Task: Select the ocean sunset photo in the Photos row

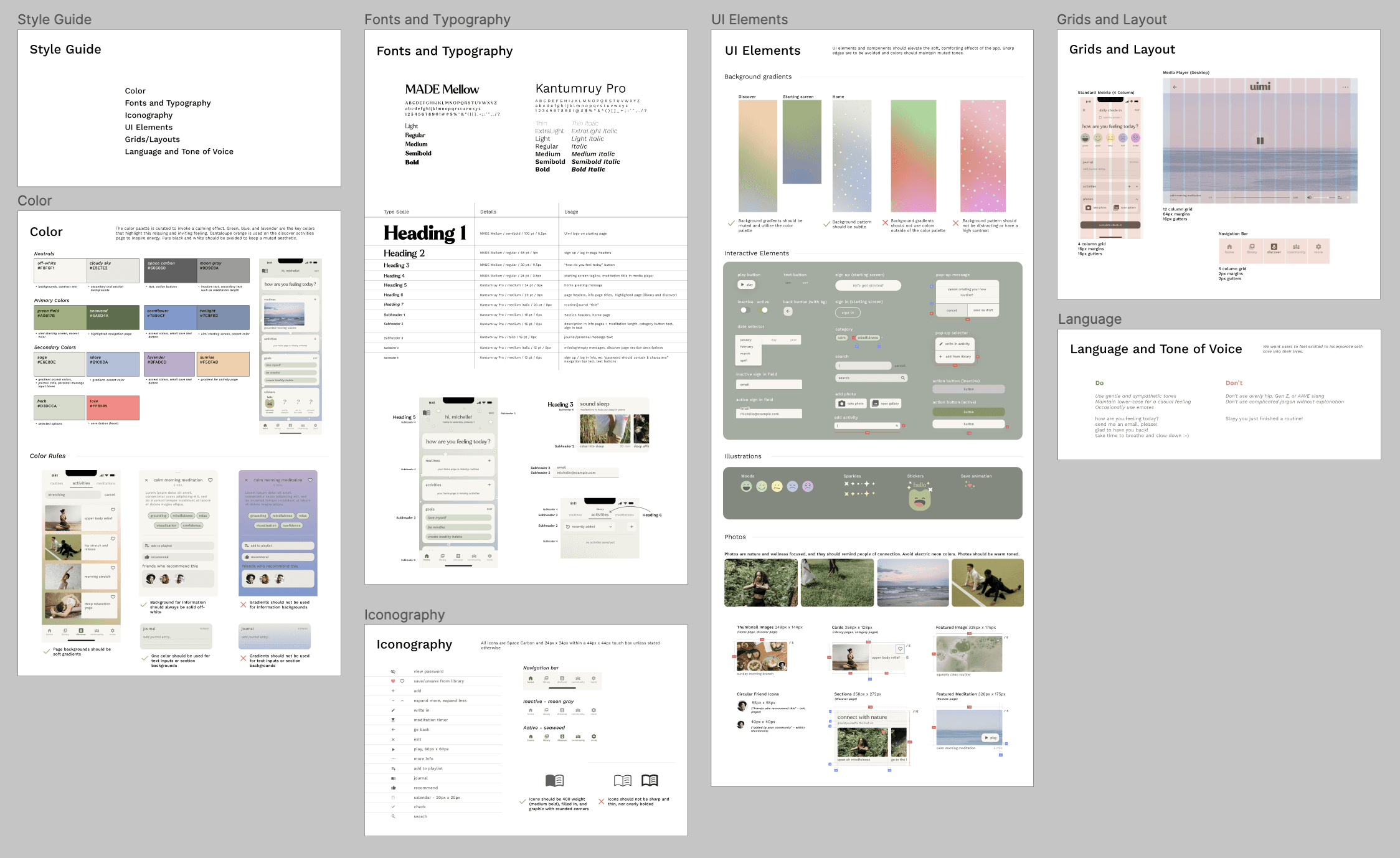Action: coord(913,583)
